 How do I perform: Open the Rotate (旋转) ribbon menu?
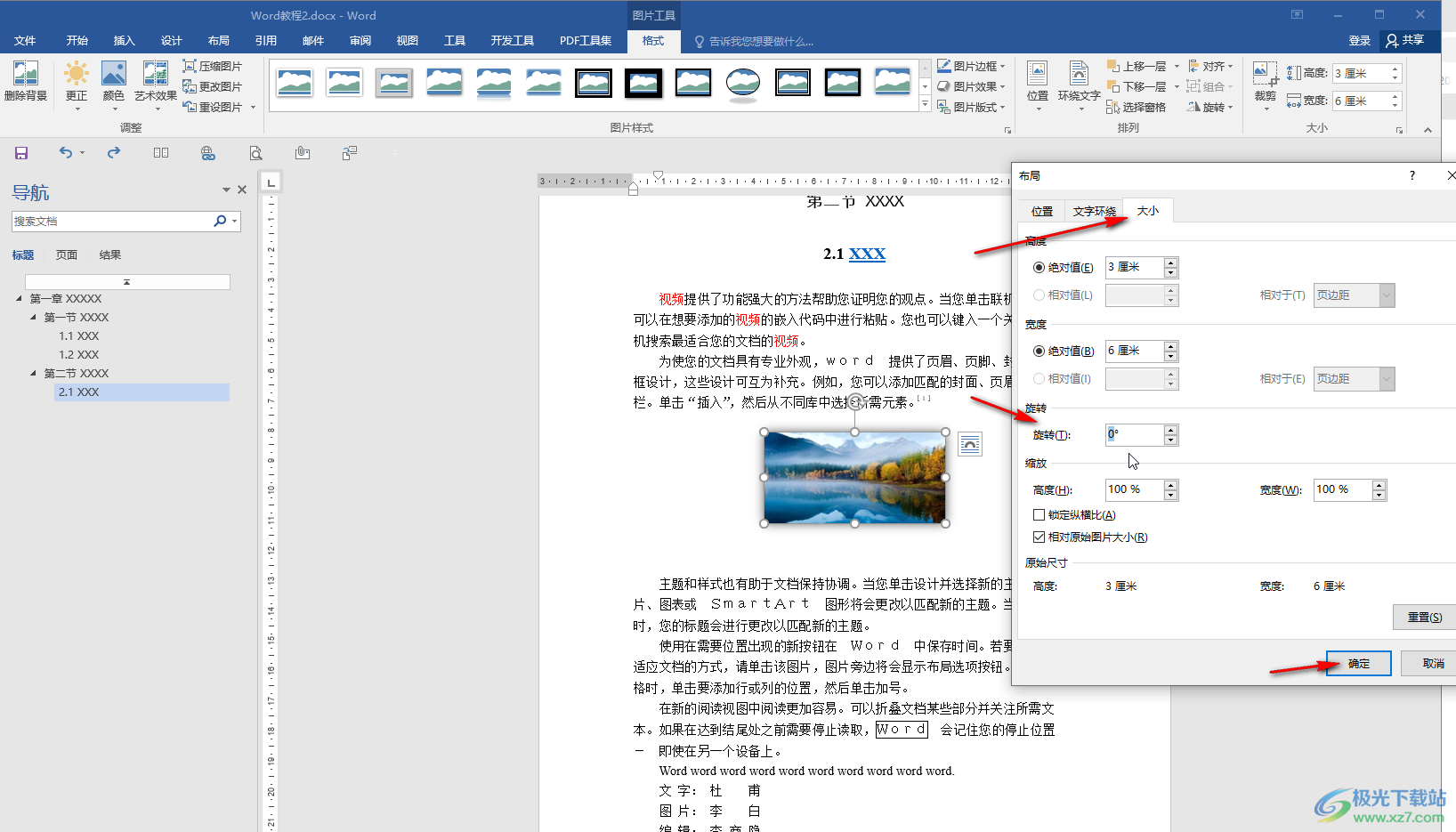pos(1210,107)
